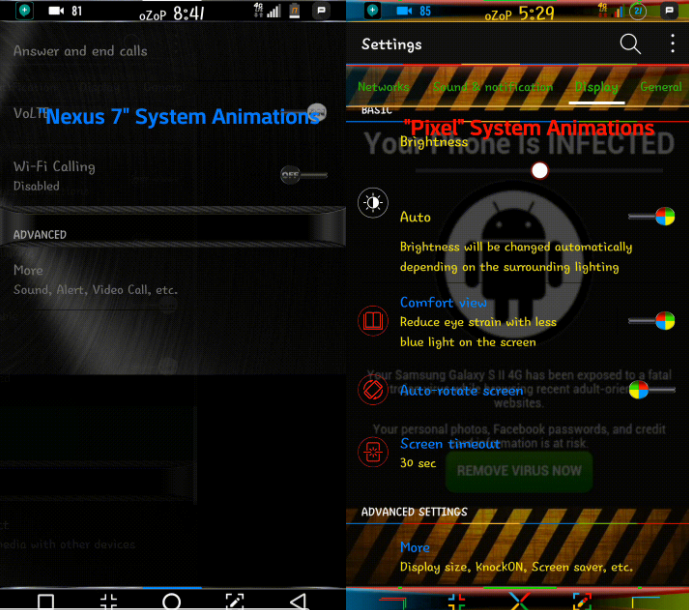Open the General settings tab
Viewport: 689px width, 610px height.
(x=661, y=87)
